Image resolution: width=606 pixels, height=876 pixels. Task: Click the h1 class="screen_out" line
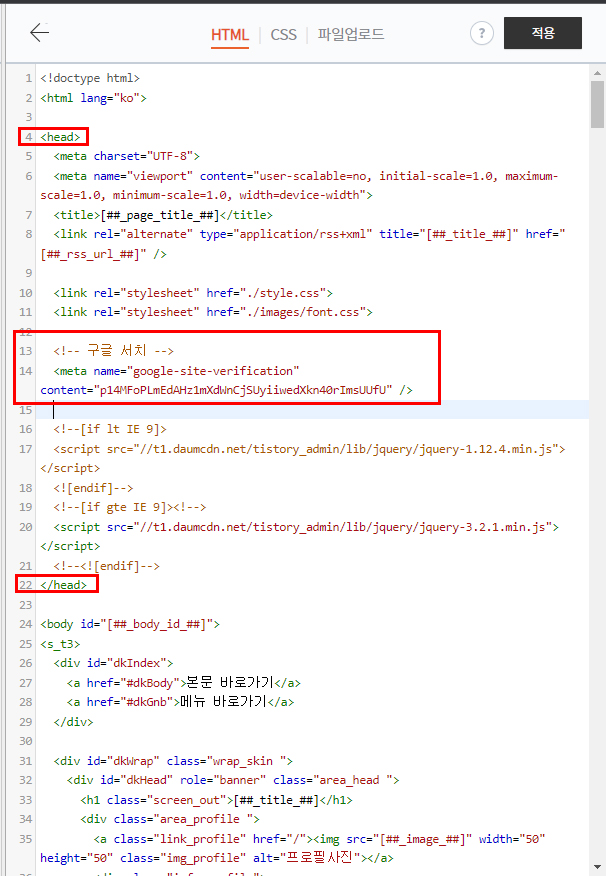pos(217,800)
